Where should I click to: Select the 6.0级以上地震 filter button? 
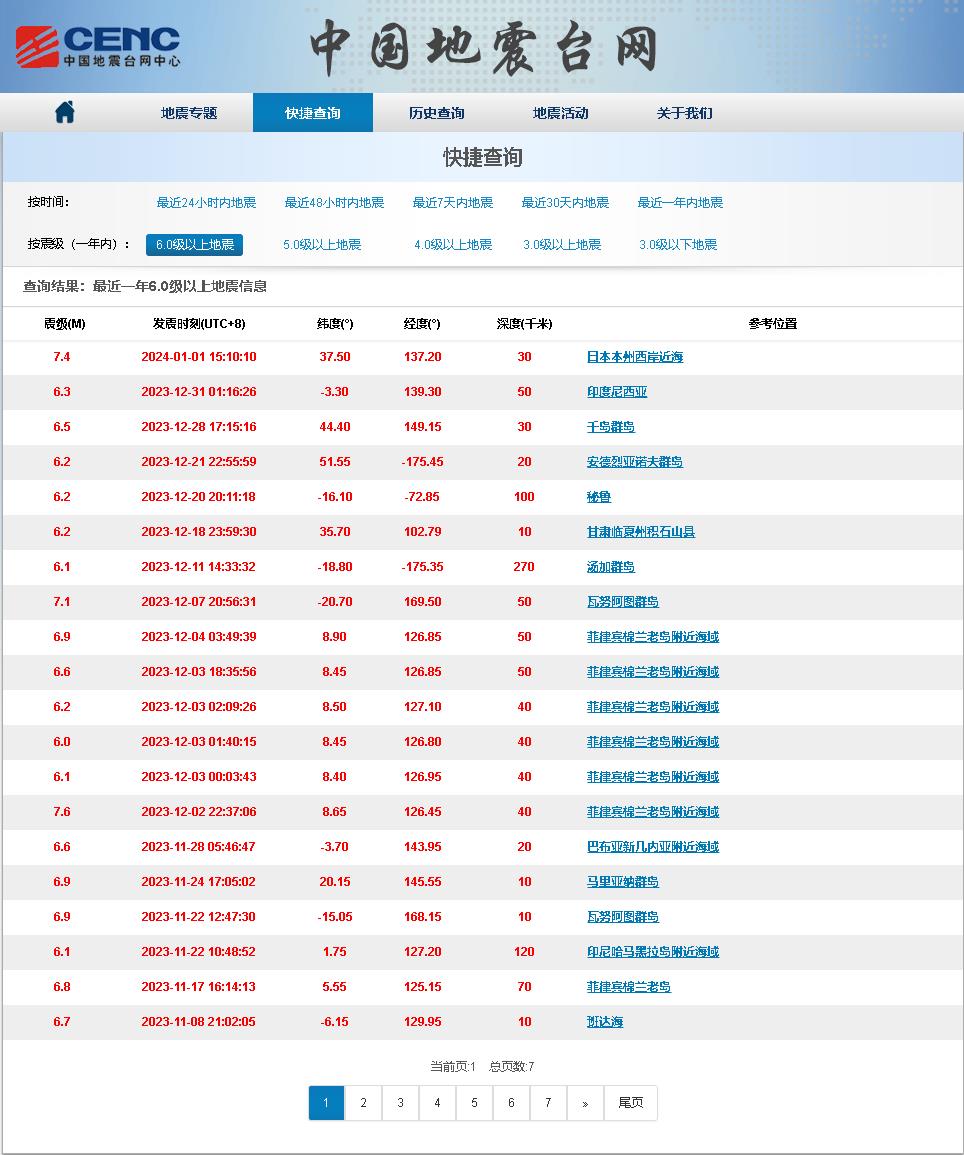194,245
